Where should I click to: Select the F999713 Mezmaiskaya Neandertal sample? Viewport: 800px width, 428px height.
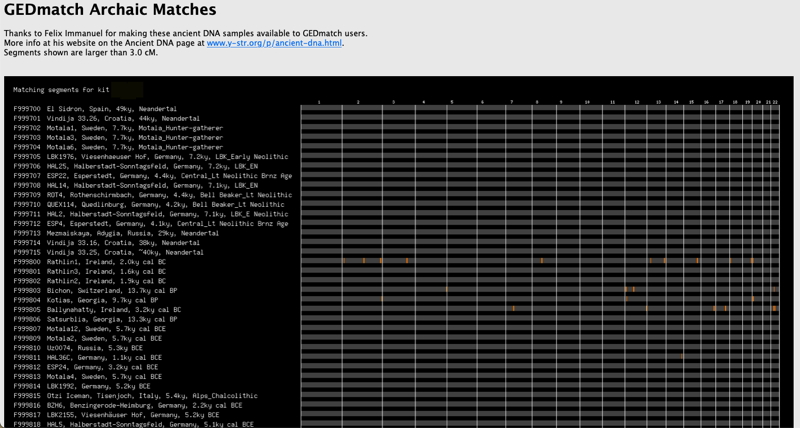pyautogui.click(x=112, y=233)
